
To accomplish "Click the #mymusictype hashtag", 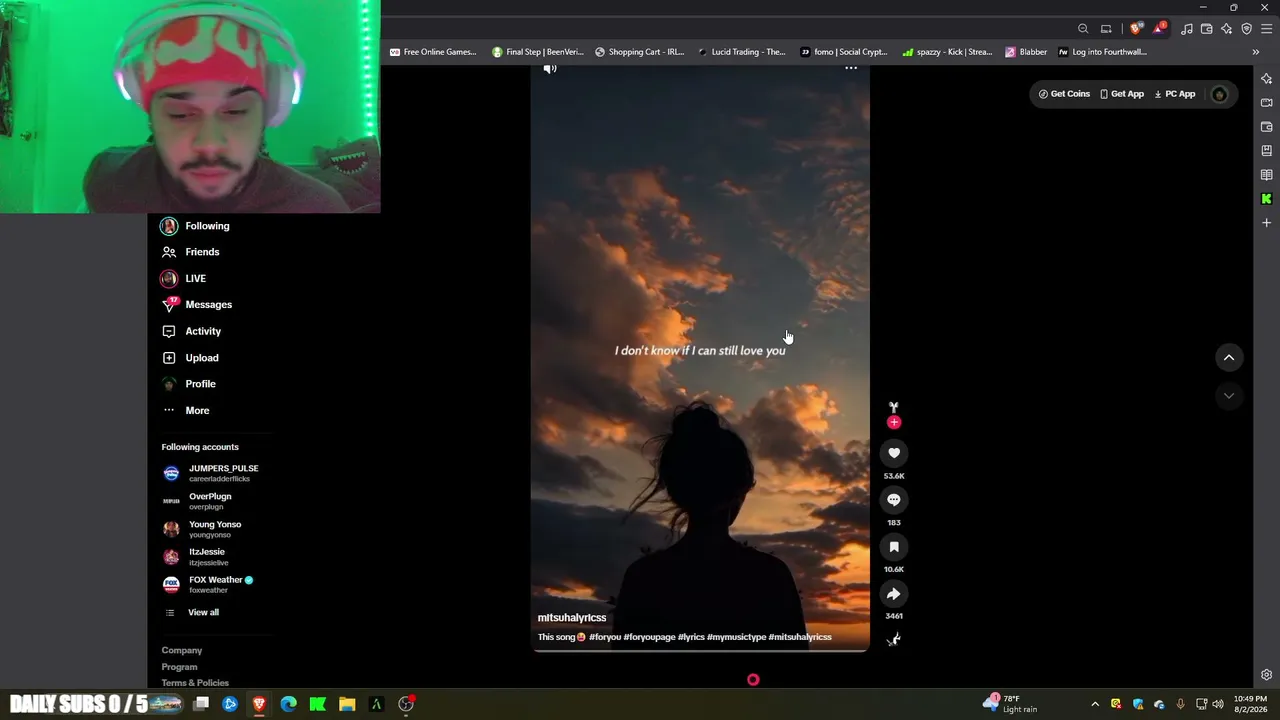I will (x=736, y=637).
